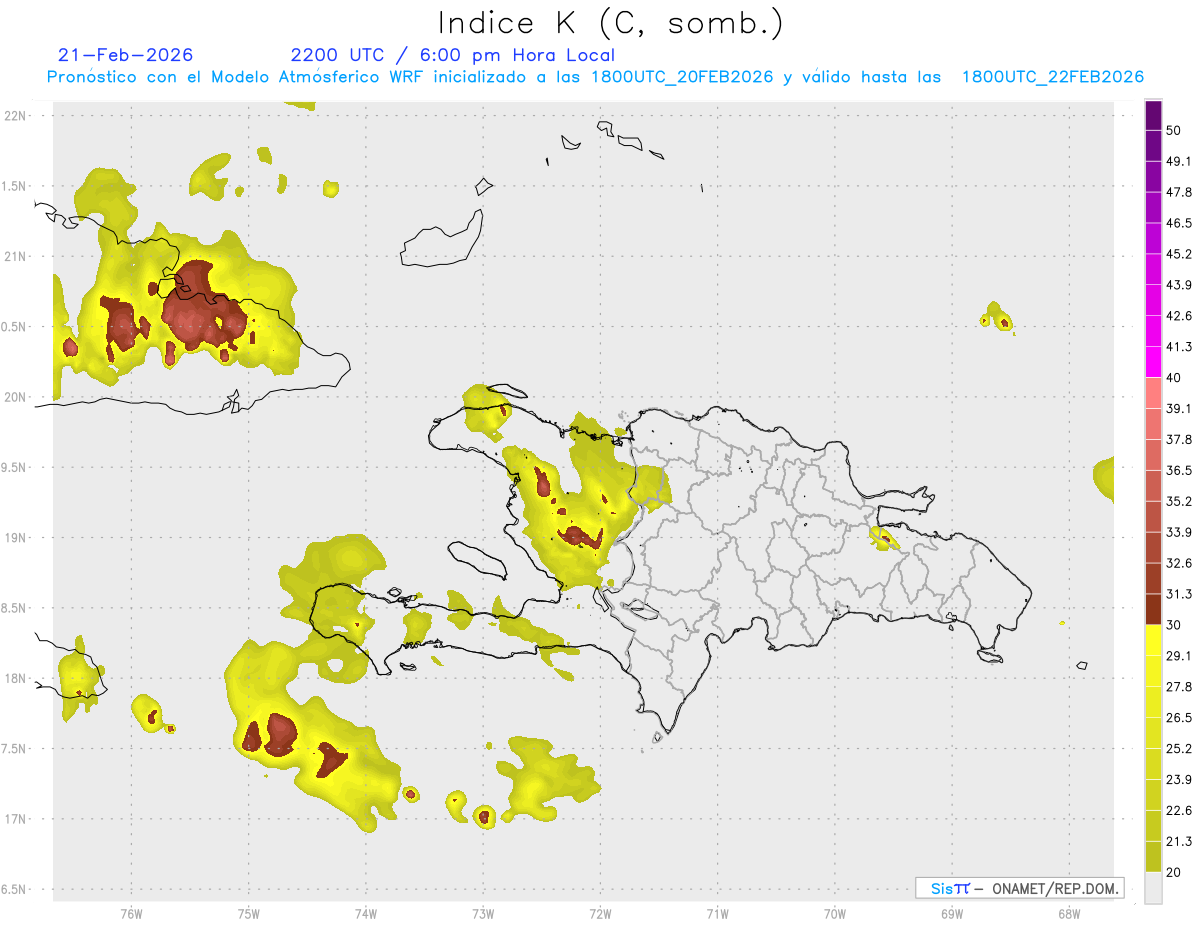This screenshot has height=927, width=1200.
Task: Click the salmon band between 39.1 and 40
Action: point(1153,394)
